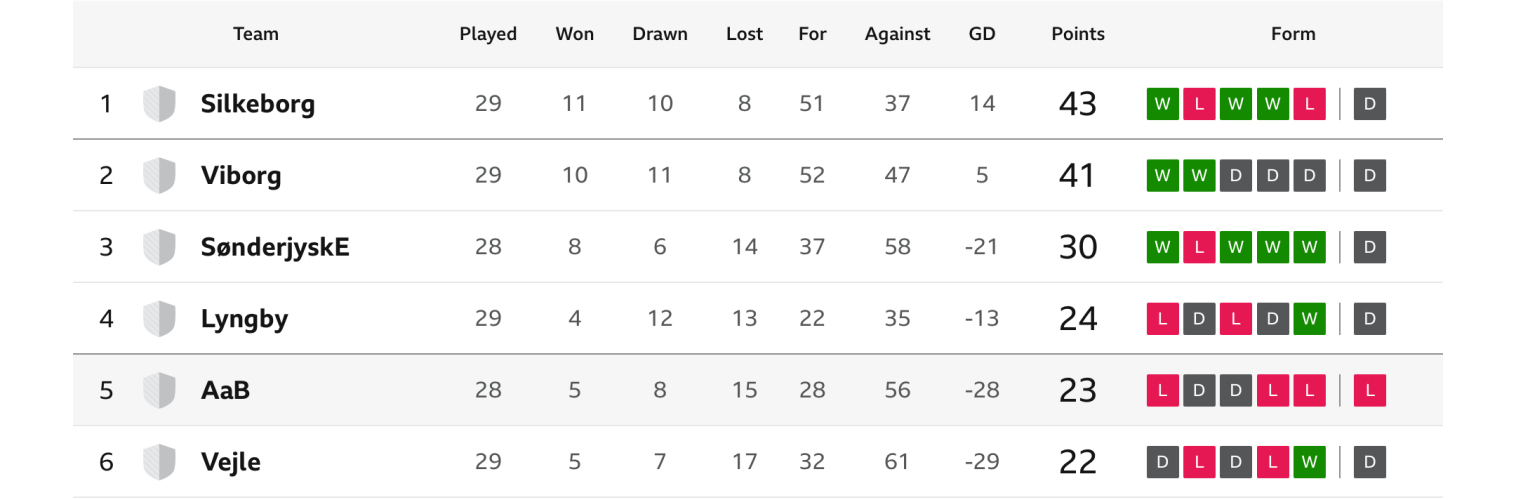Click Silkeborg's 43 points value

1078,104
